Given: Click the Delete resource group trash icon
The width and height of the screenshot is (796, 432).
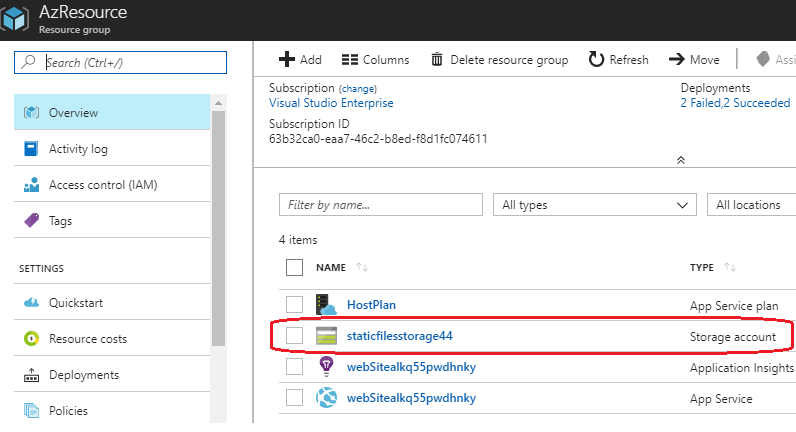Looking at the screenshot, I should (x=437, y=60).
